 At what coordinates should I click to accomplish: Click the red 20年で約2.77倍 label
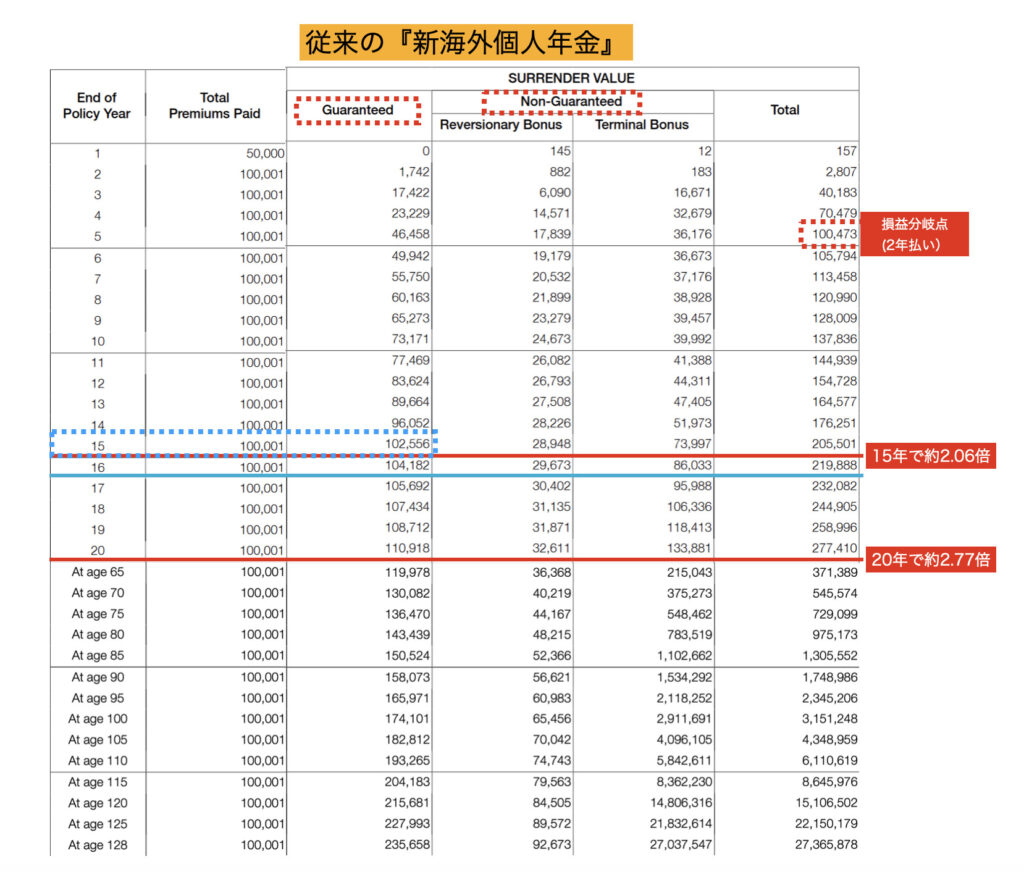pos(929,560)
